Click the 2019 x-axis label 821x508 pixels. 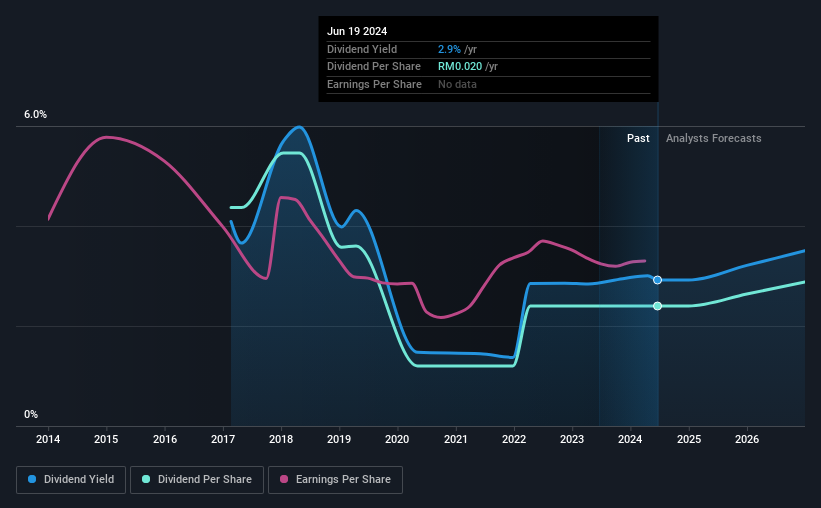(339, 439)
